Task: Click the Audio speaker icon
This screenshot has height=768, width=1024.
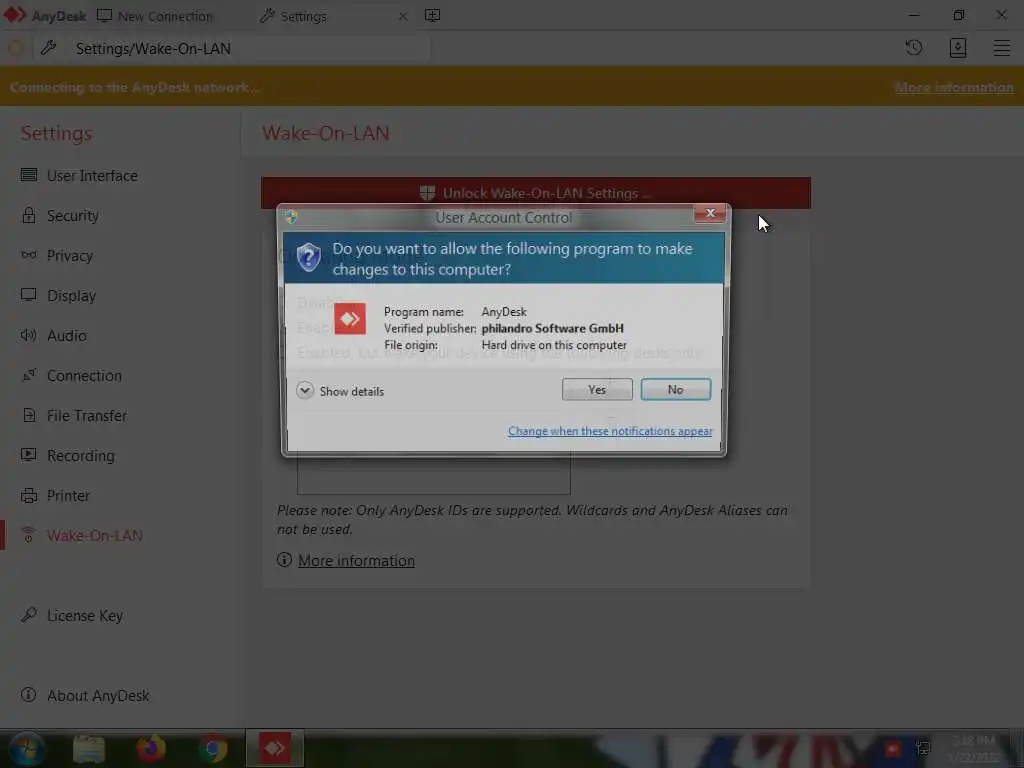Action: tap(29, 335)
